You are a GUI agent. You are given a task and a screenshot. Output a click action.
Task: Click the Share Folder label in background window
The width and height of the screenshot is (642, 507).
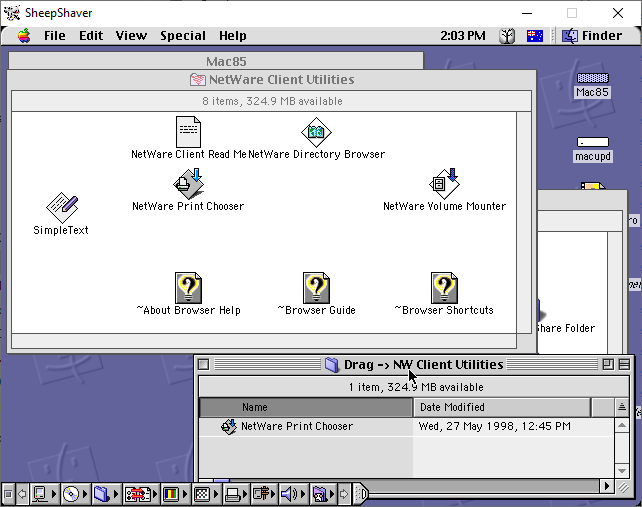566,328
